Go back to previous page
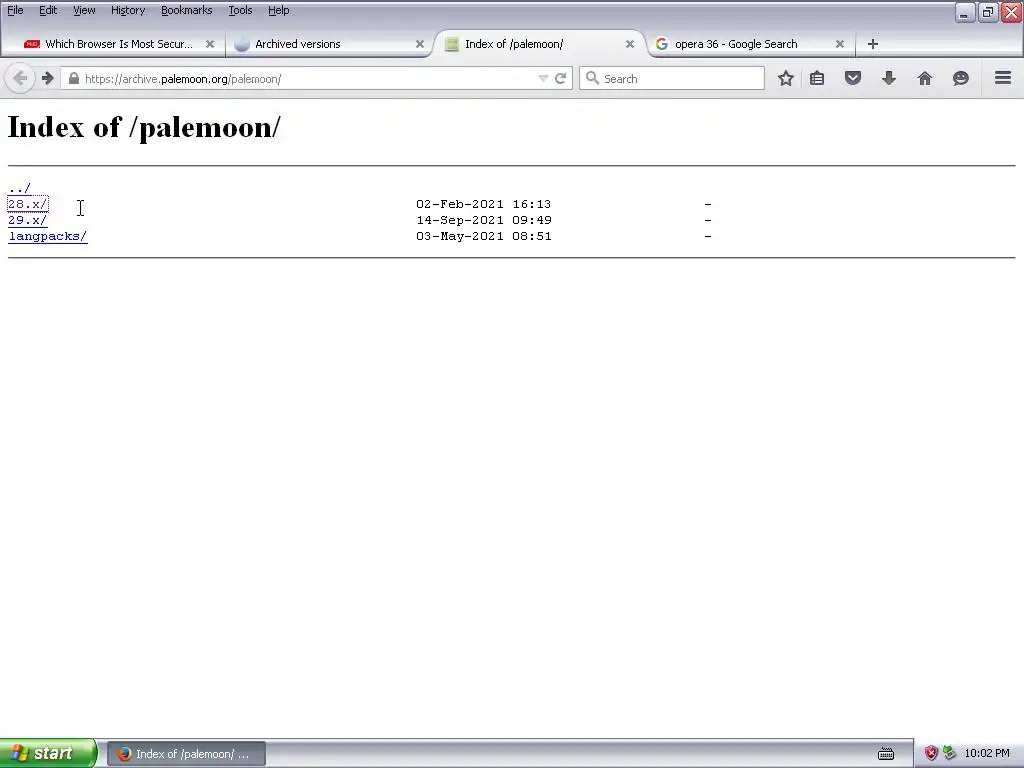The image size is (1024, 768). [x=20, y=78]
